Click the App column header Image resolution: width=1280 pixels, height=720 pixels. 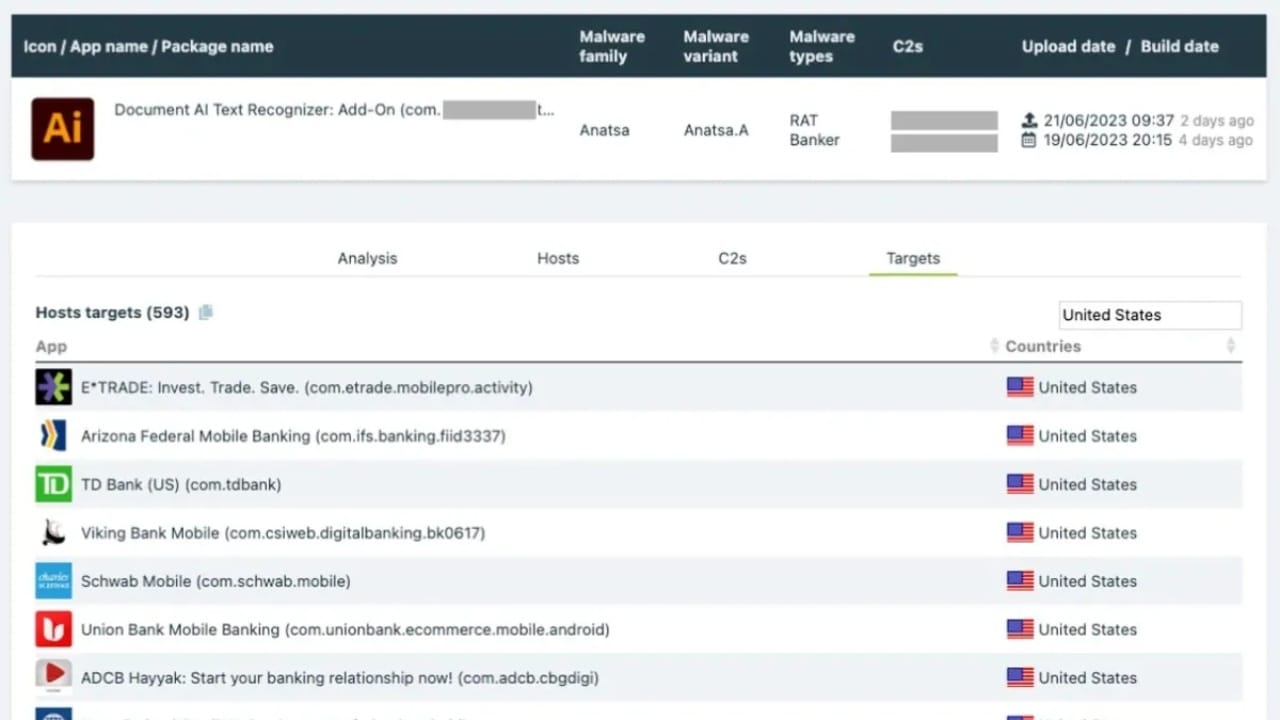click(x=51, y=346)
